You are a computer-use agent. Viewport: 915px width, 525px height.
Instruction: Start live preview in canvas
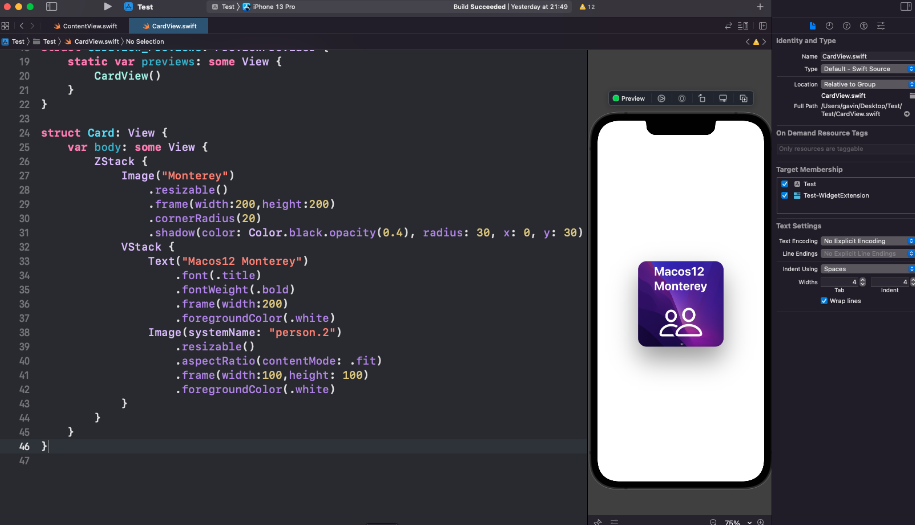[661, 99]
